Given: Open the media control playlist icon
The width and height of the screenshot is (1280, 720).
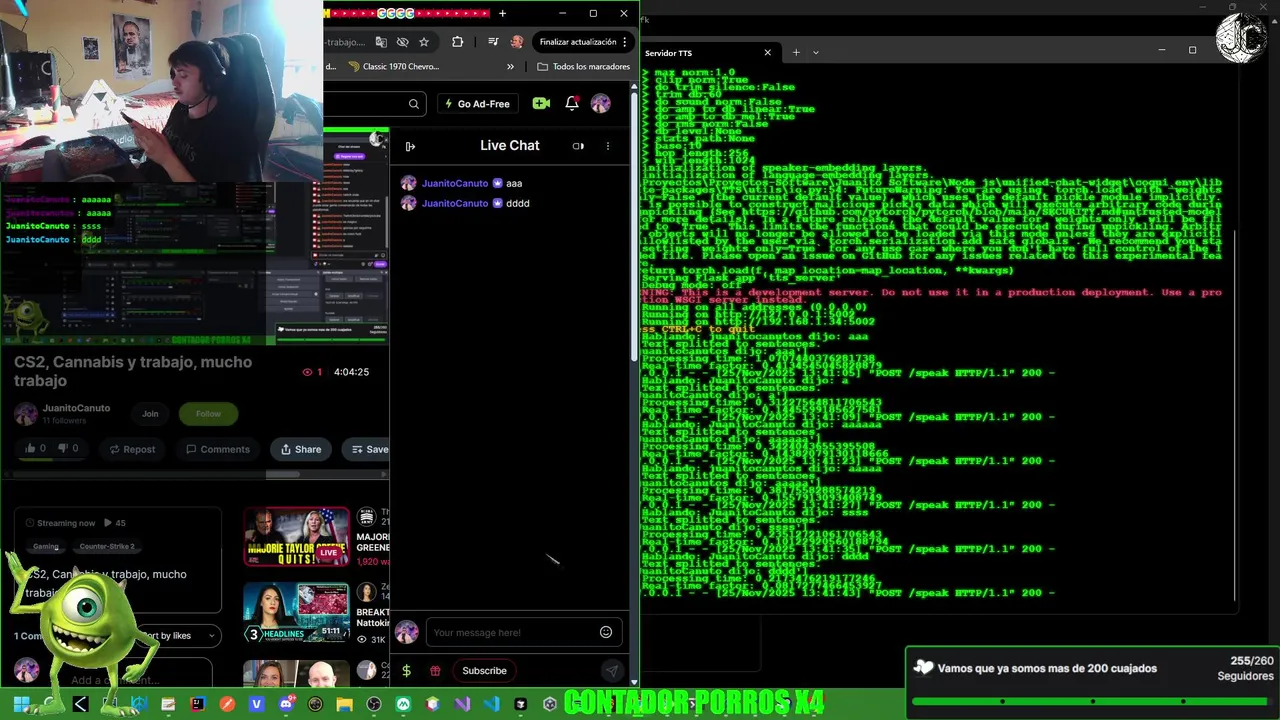Looking at the screenshot, I should pos(493,42).
